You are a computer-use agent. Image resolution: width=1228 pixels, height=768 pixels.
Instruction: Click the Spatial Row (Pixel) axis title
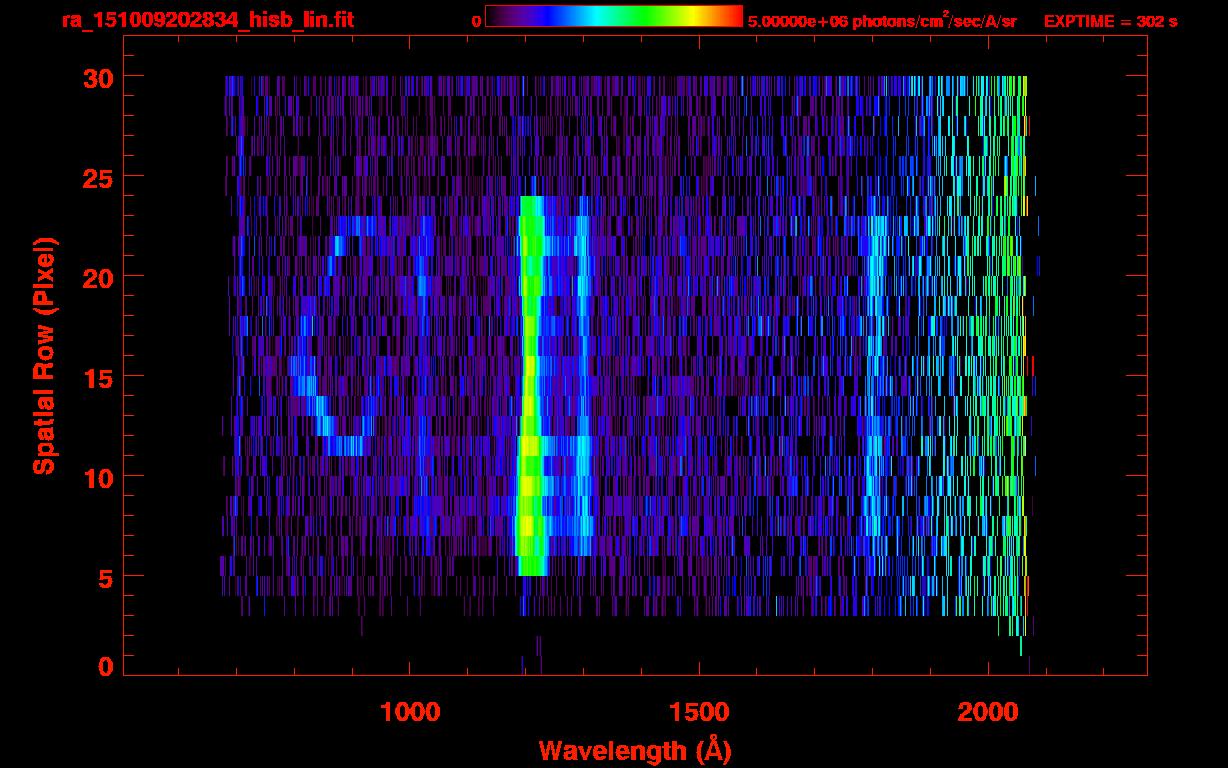(x=44, y=355)
